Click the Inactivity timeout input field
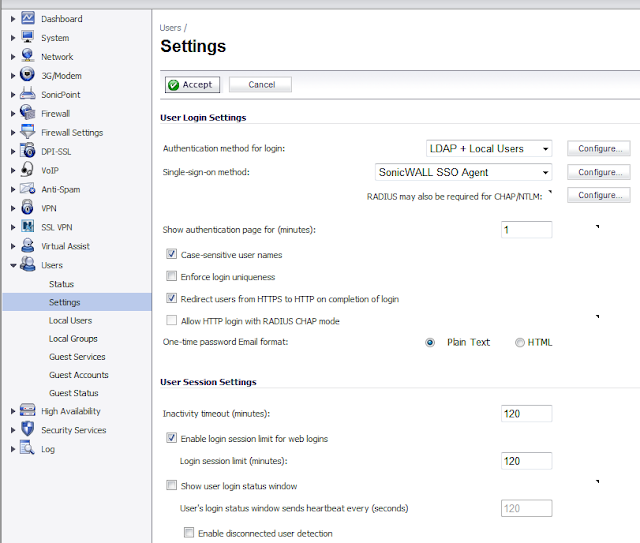This screenshot has height=543, width=640. [526, 414]
